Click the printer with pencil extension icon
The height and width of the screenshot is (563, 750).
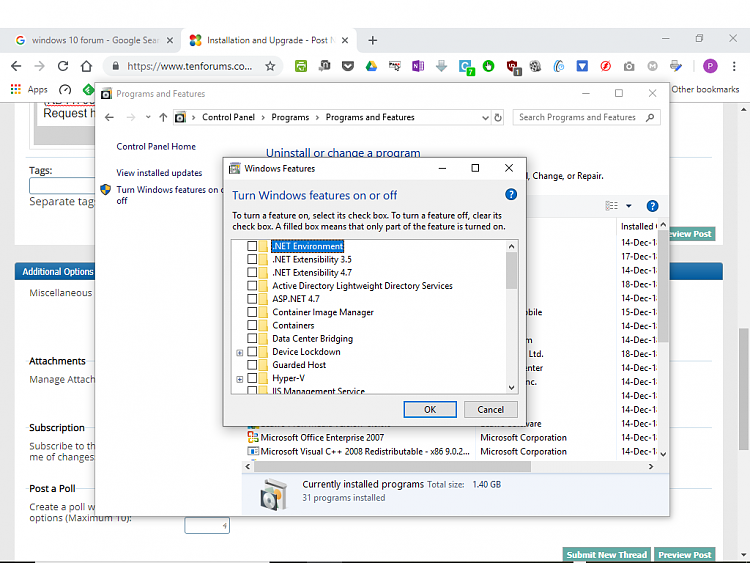tap(676, 66)
